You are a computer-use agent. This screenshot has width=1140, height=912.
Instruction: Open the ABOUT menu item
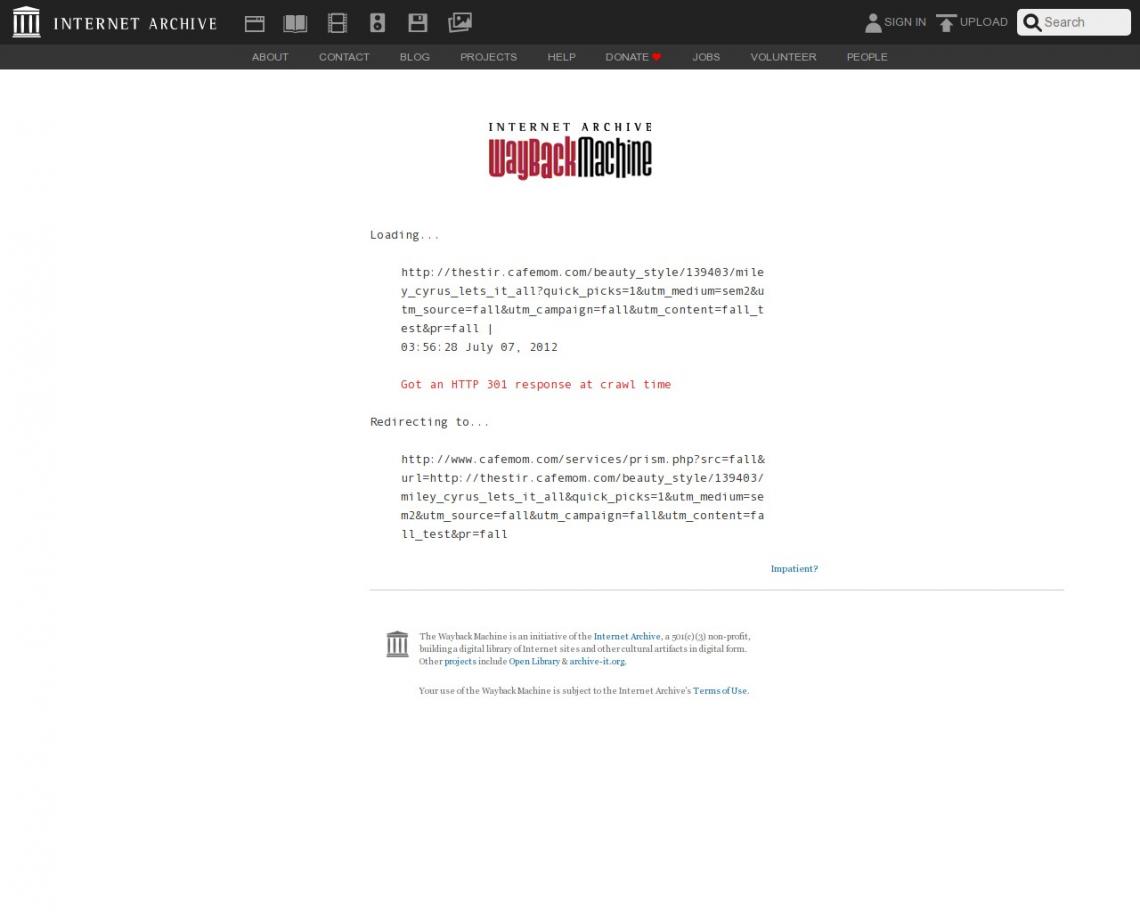pyautogui.click(x=270, y=57)
